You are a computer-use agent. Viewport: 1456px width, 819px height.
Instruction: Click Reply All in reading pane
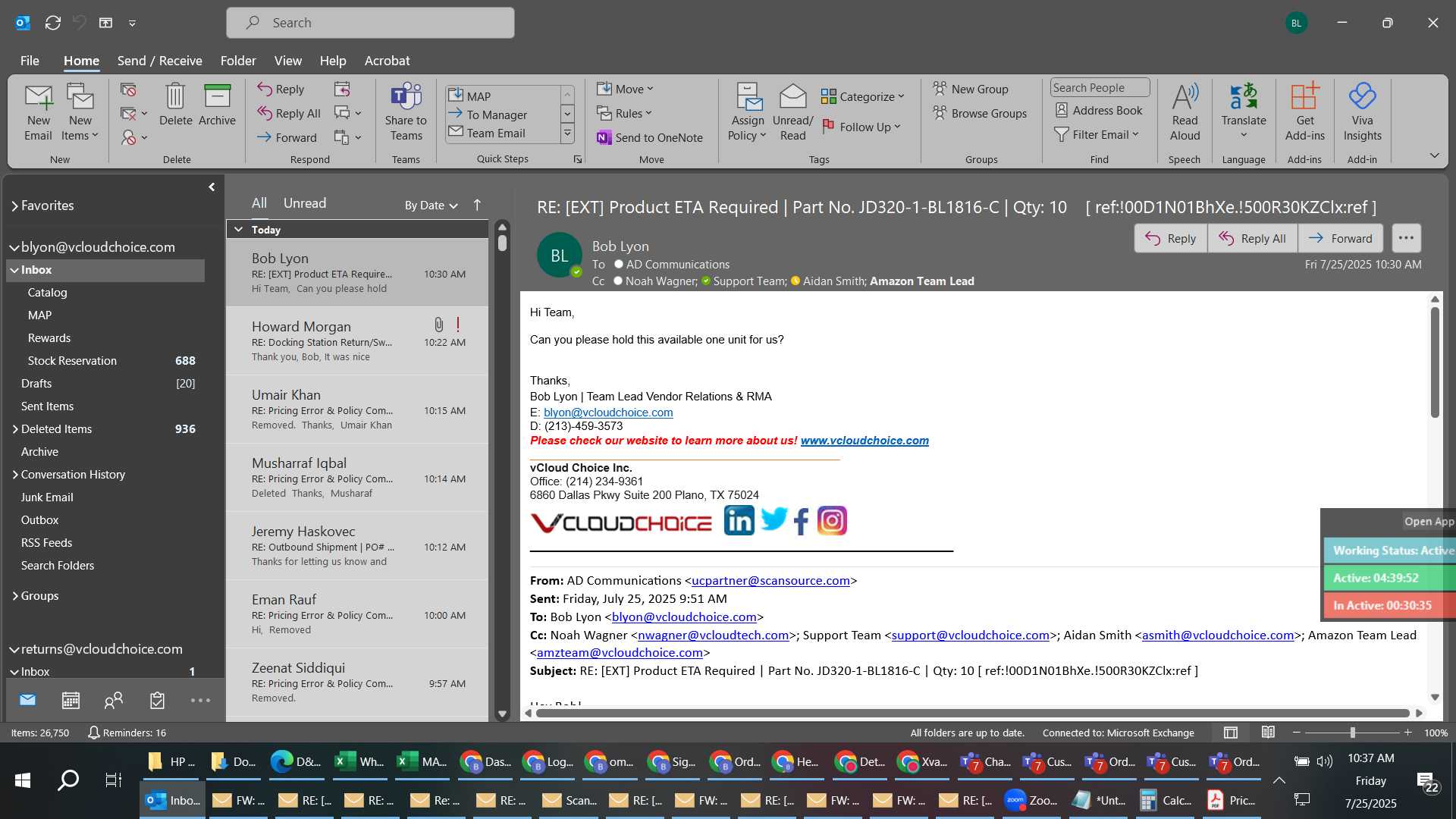click(1252, 238)
